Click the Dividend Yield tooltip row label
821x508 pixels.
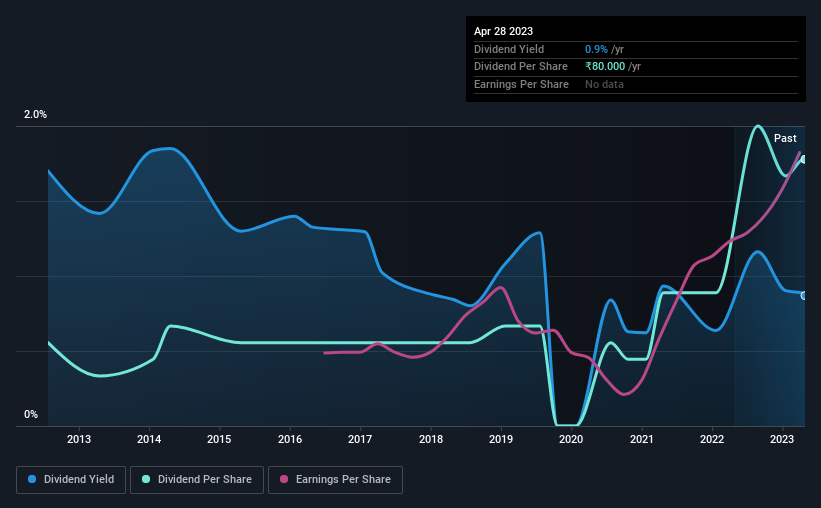(x=509, y=49)
